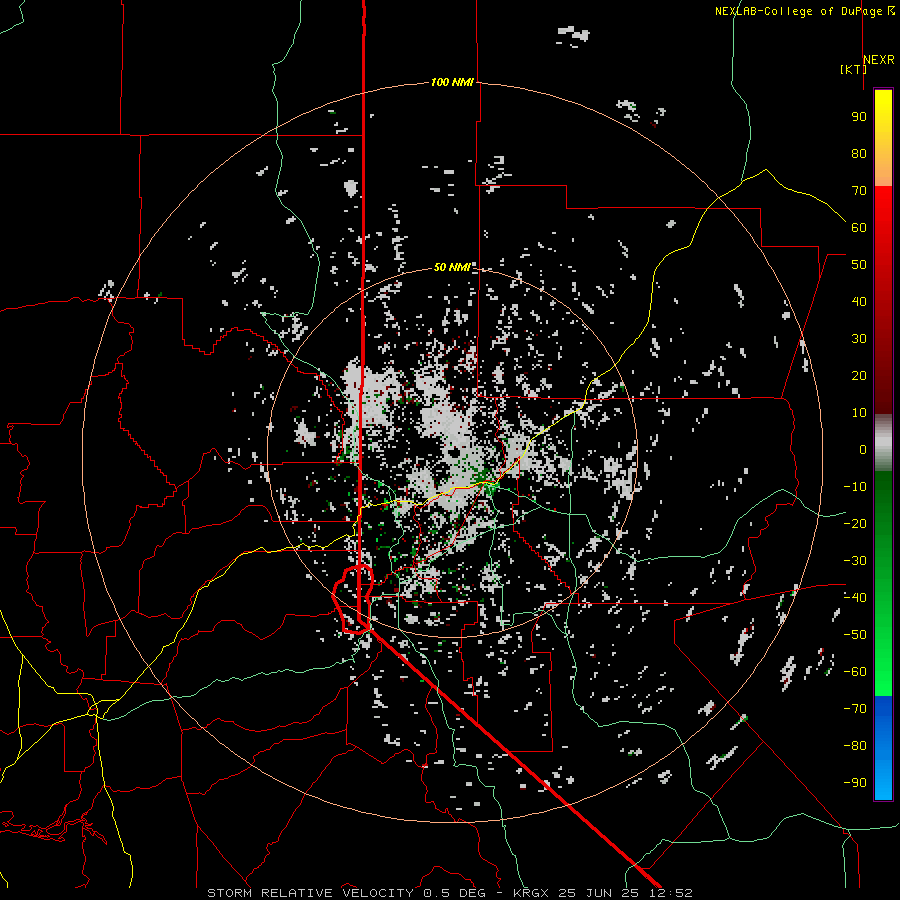Click the "12:52" timestamp text
900x900 pixels.
tap(671, 893)
